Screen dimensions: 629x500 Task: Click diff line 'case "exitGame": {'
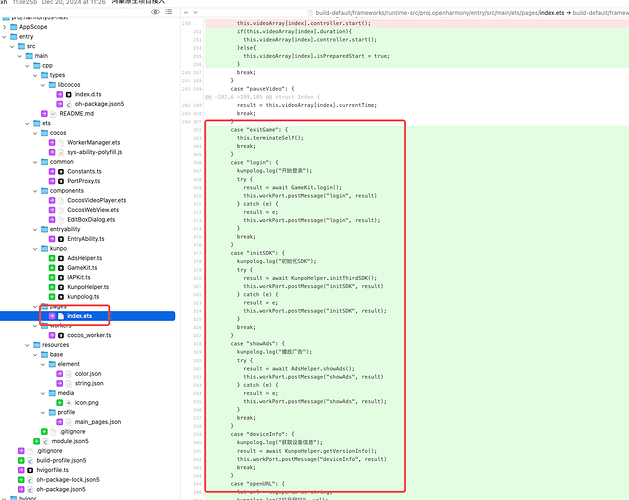259,130
